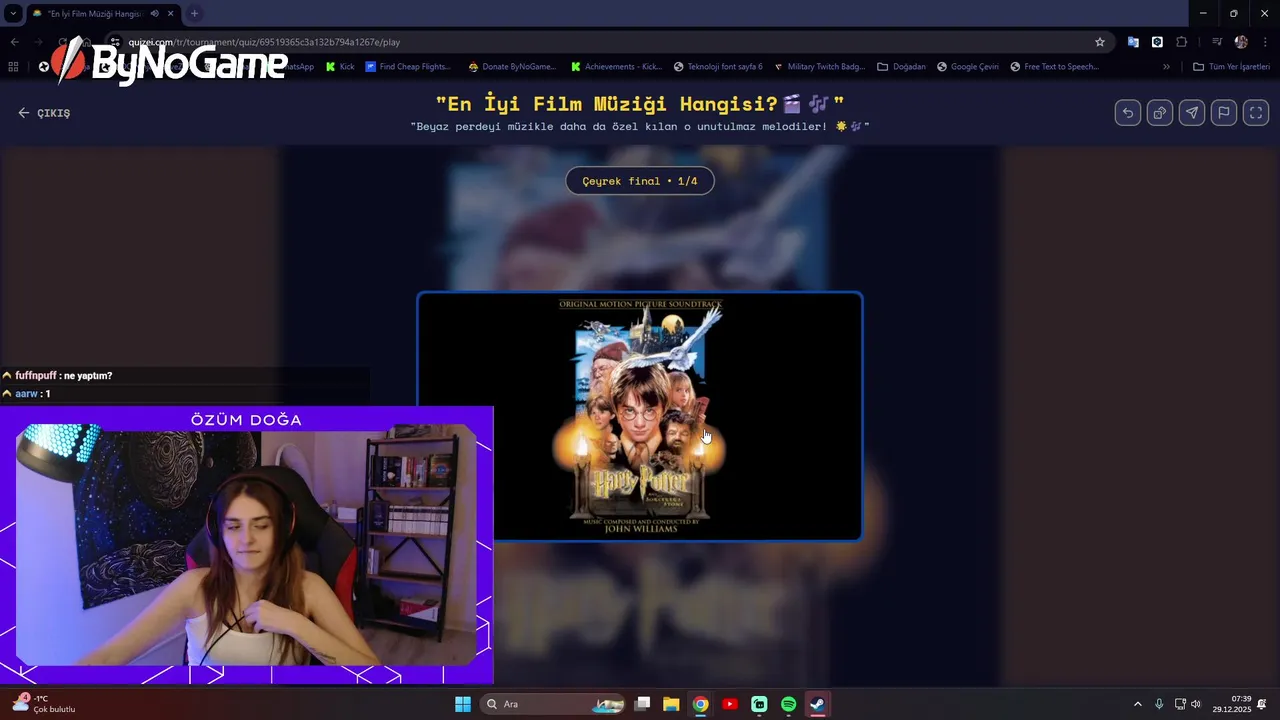Open the 'Google Çeviri' bookmark
This screenshot has width=1280, height=720.
point(968,67)
